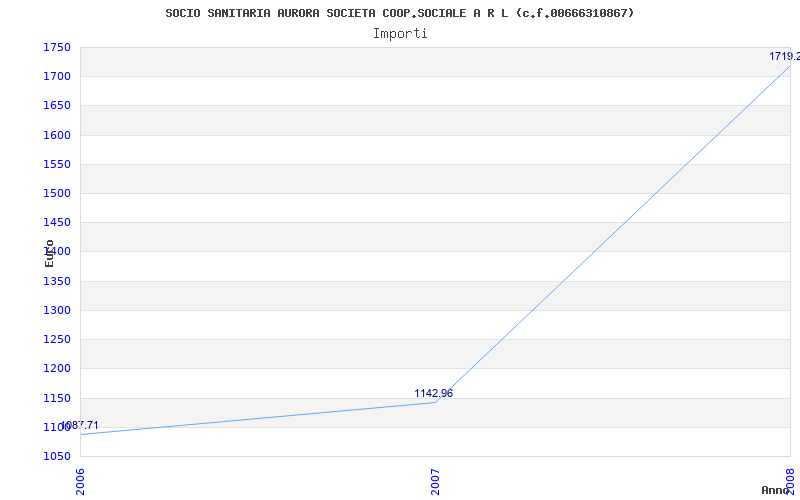Screen dimensions: 800x500
Task: Click the 1700 y-axis tick label
Action: [57, 77]
